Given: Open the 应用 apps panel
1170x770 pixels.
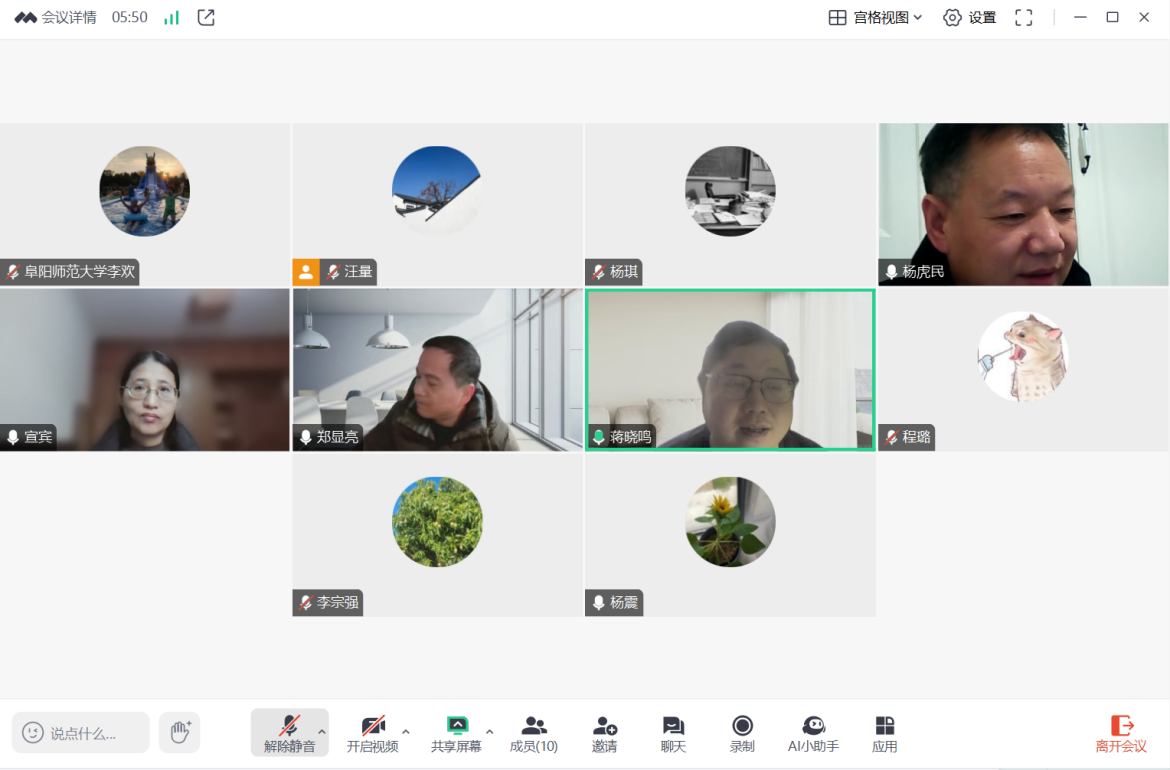Looking at the screenshot, I should [884, 733].
